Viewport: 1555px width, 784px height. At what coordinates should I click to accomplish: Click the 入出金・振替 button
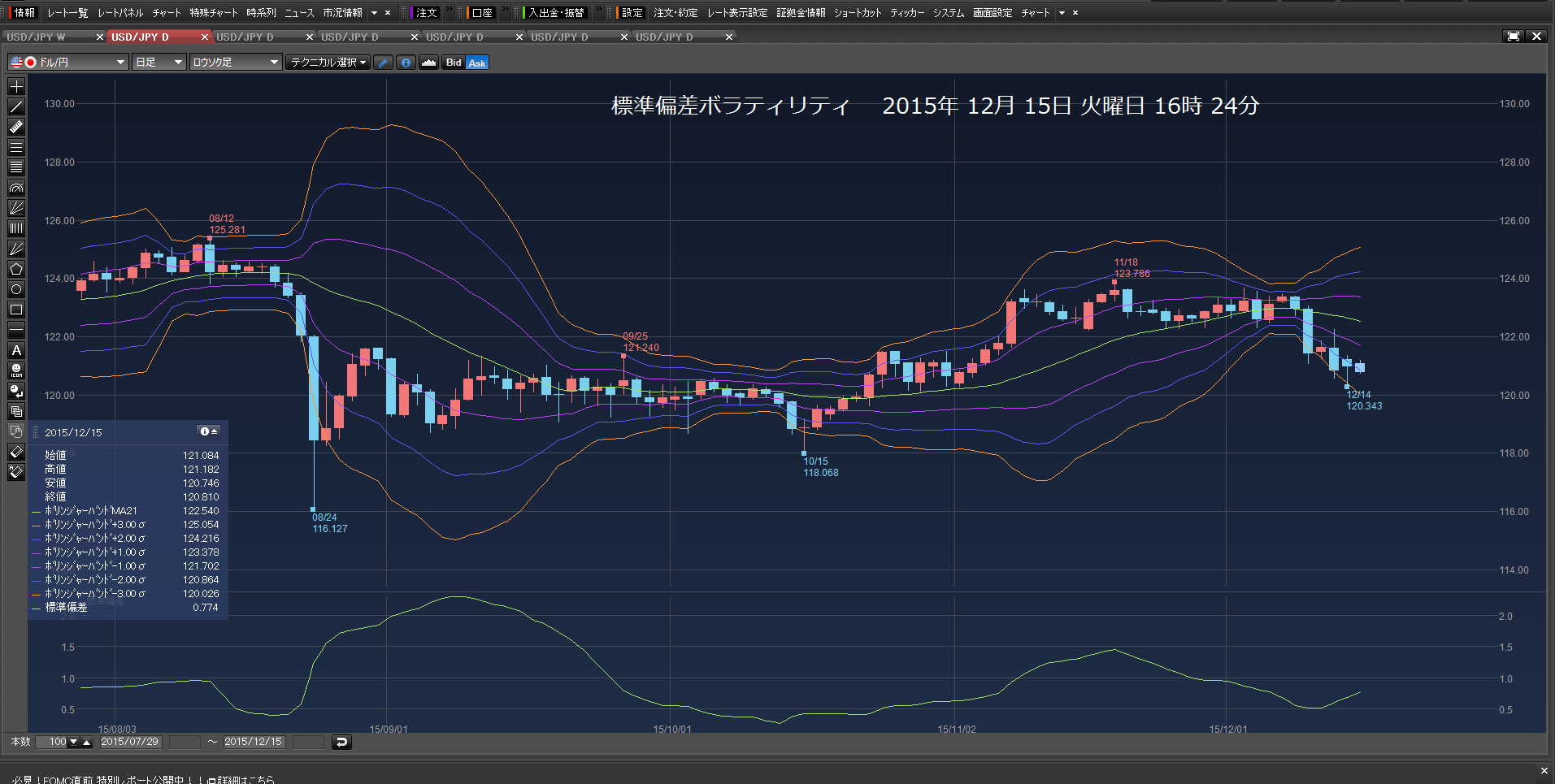click(x=556, y=13)
